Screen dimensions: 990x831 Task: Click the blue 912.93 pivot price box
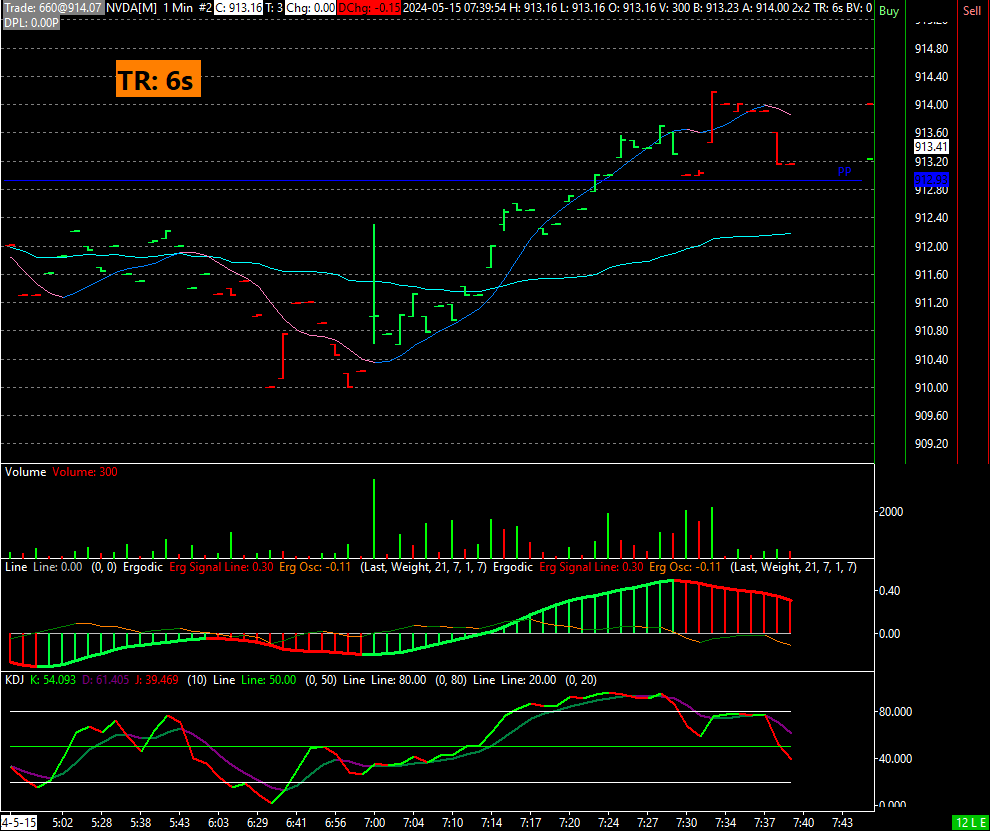(x=931, y=181)
